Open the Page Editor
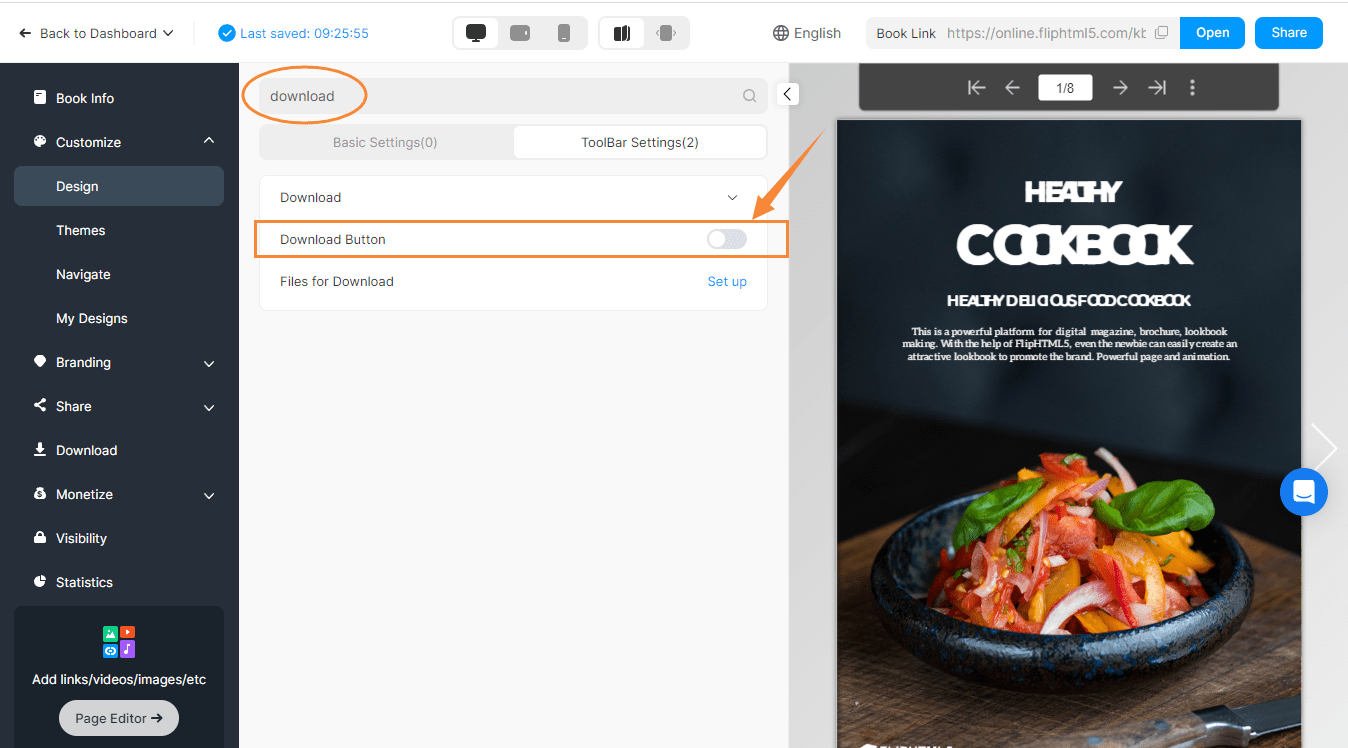Image resolution: width=1348 pixels, height=748 pixels. pyautogui.click(x=118, y=717)
